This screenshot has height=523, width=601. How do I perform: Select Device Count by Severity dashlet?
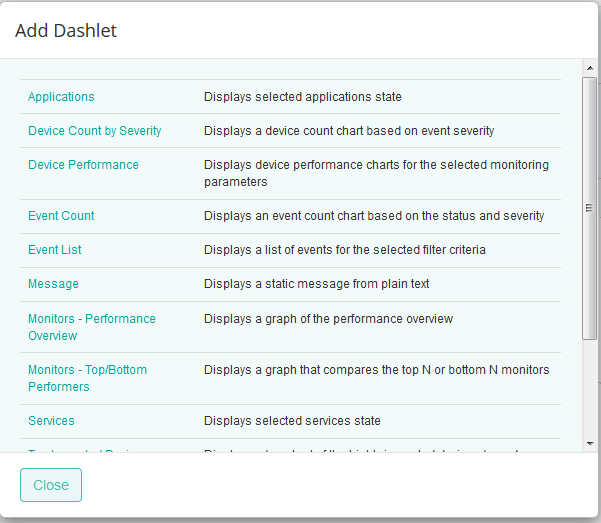coord(94,131)
